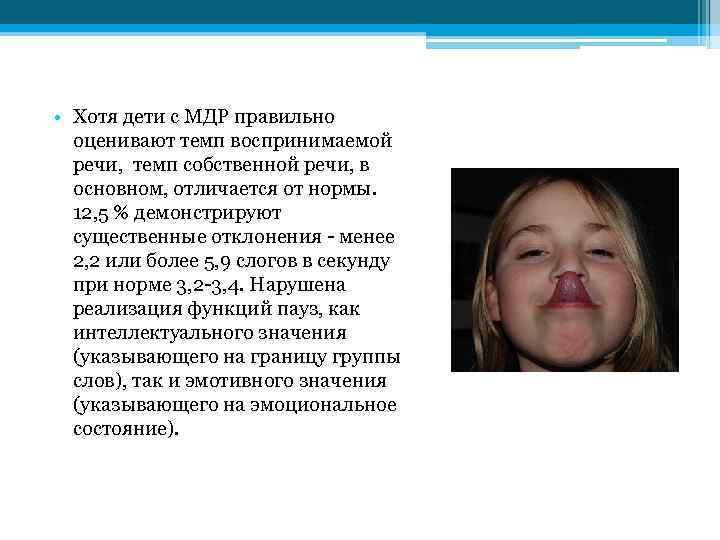
Task: Click the text line starting "Хотя дети с МДР"
Action: coord(204,117)
